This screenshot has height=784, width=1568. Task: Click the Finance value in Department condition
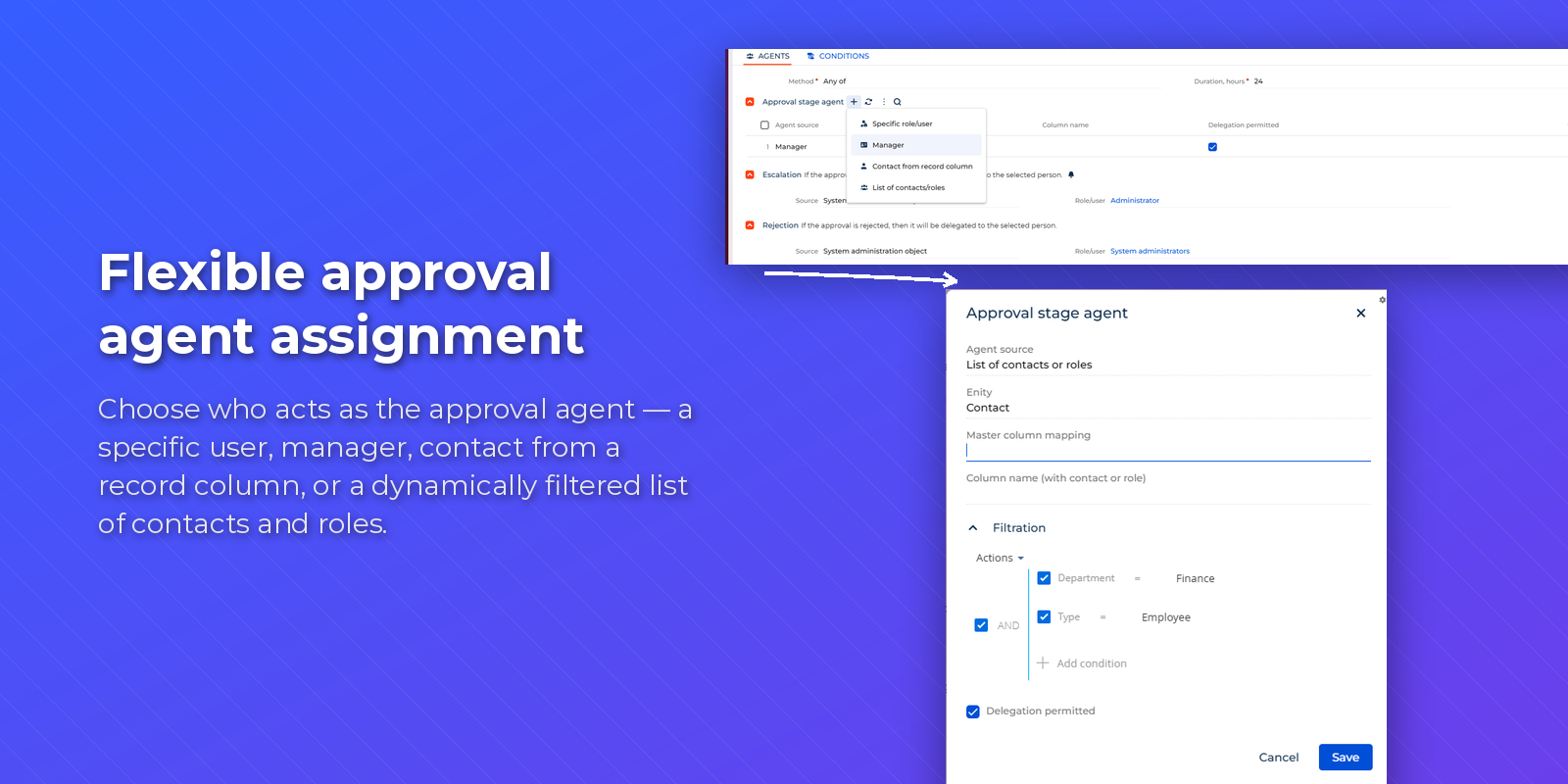click(x=1195, y=579)
